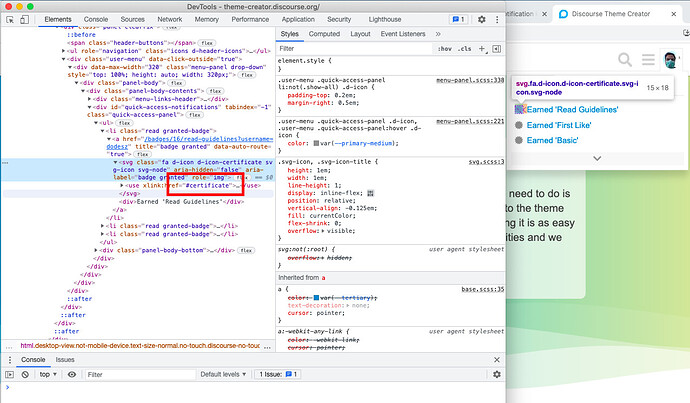
Task: Open DevTools settings gear
Action: click(x=482, y=19)
